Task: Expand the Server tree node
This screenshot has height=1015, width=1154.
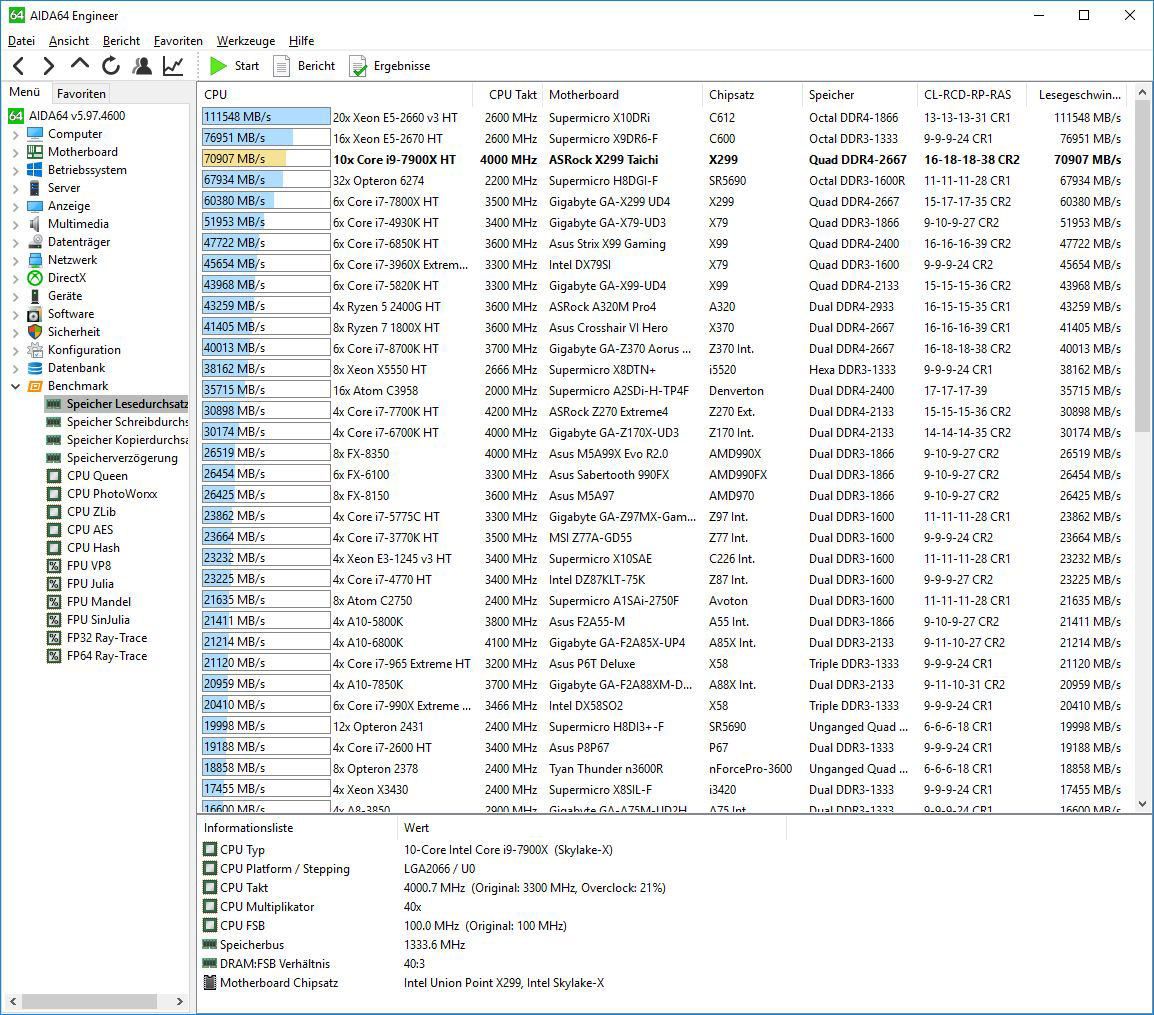Action: (x=15, y=188)
